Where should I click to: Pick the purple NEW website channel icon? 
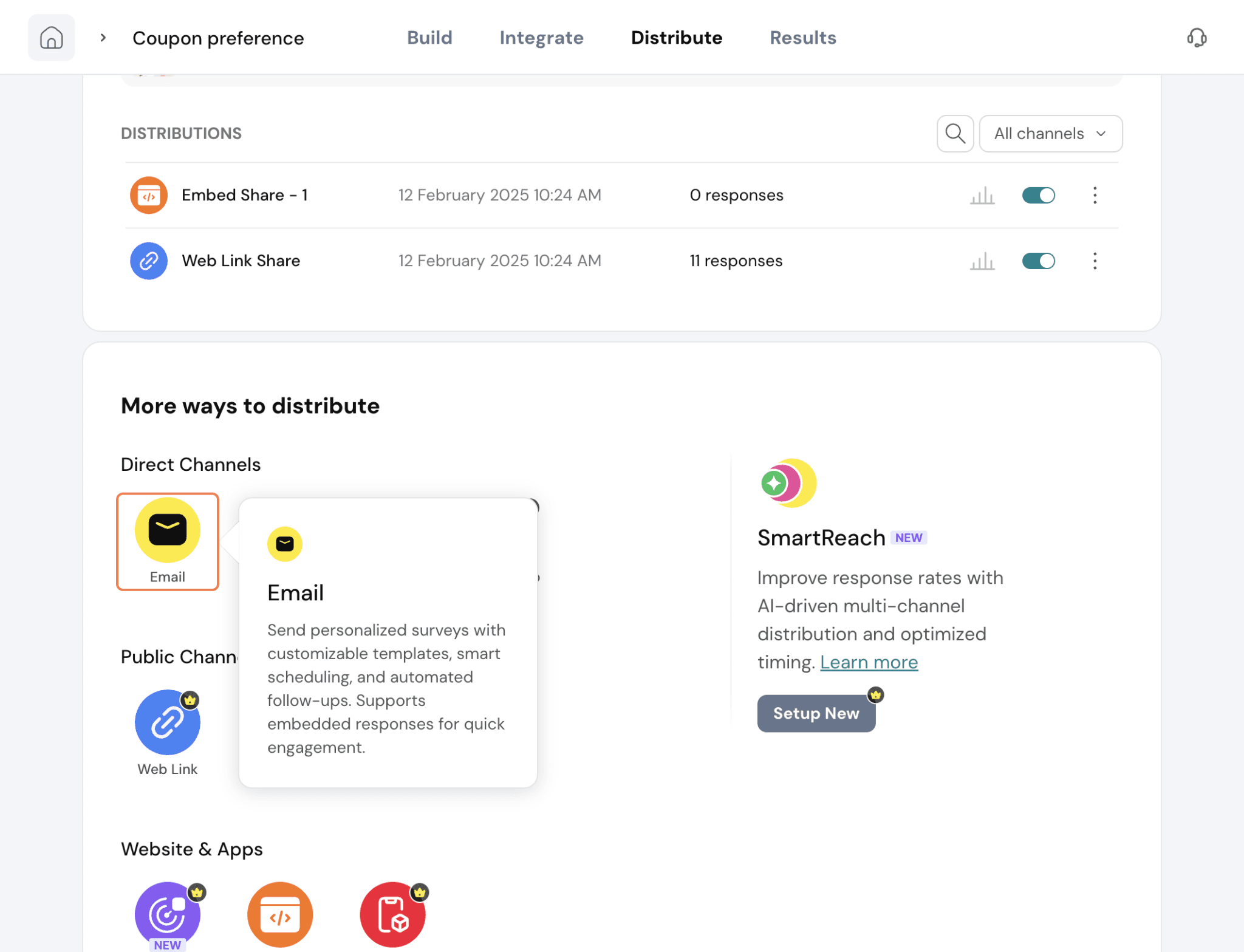point(168,914)
